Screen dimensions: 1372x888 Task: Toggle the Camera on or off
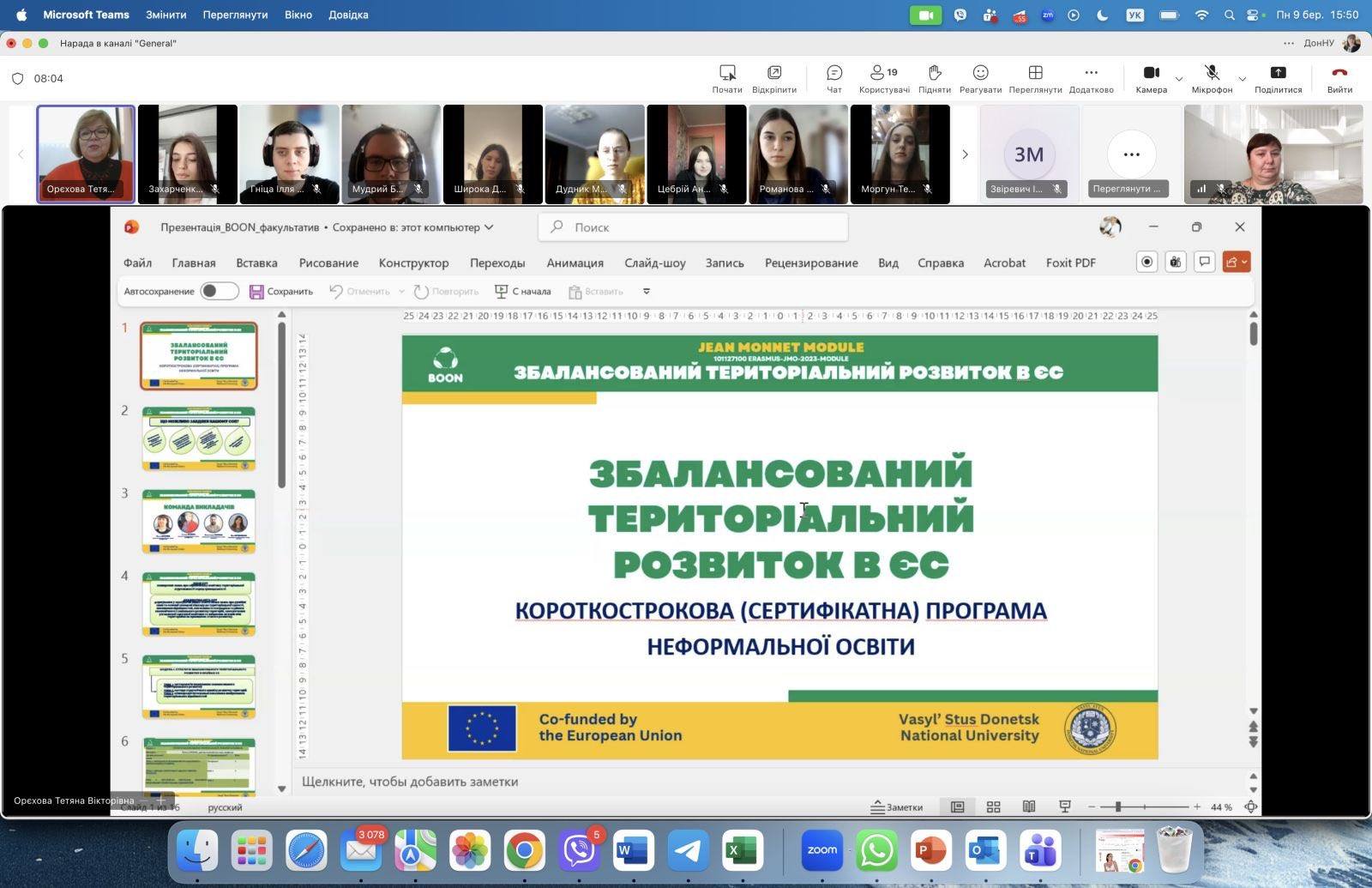[x=1151, y=74]
